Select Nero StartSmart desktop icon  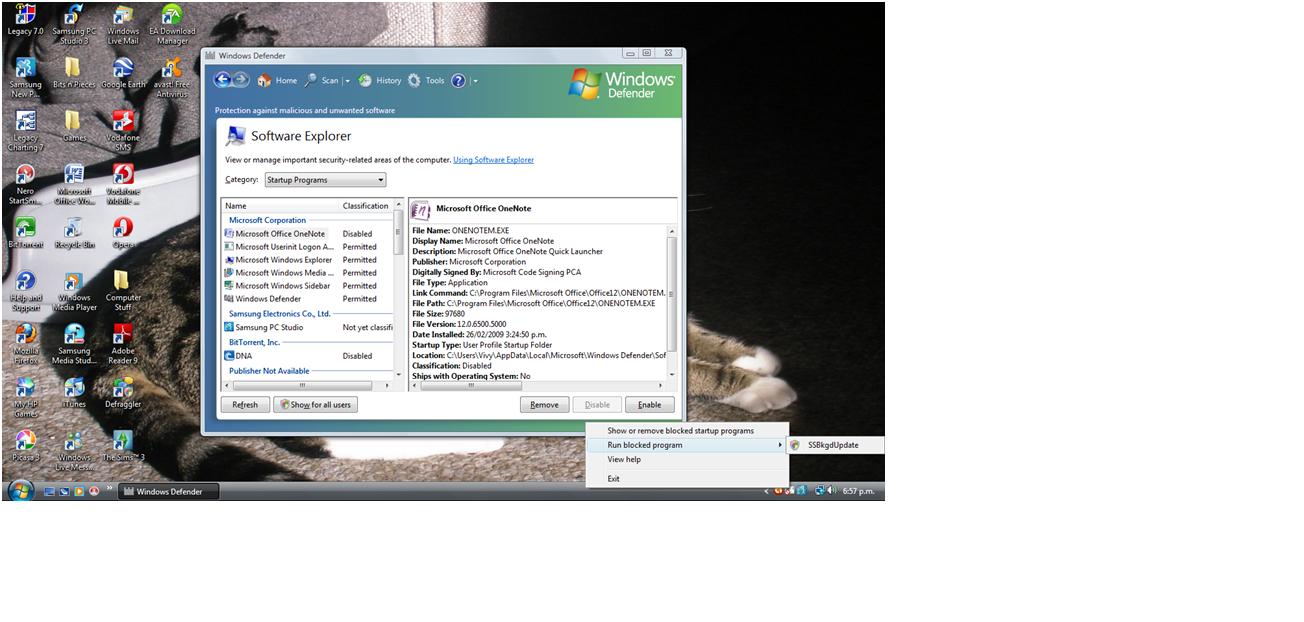(25, 185)
